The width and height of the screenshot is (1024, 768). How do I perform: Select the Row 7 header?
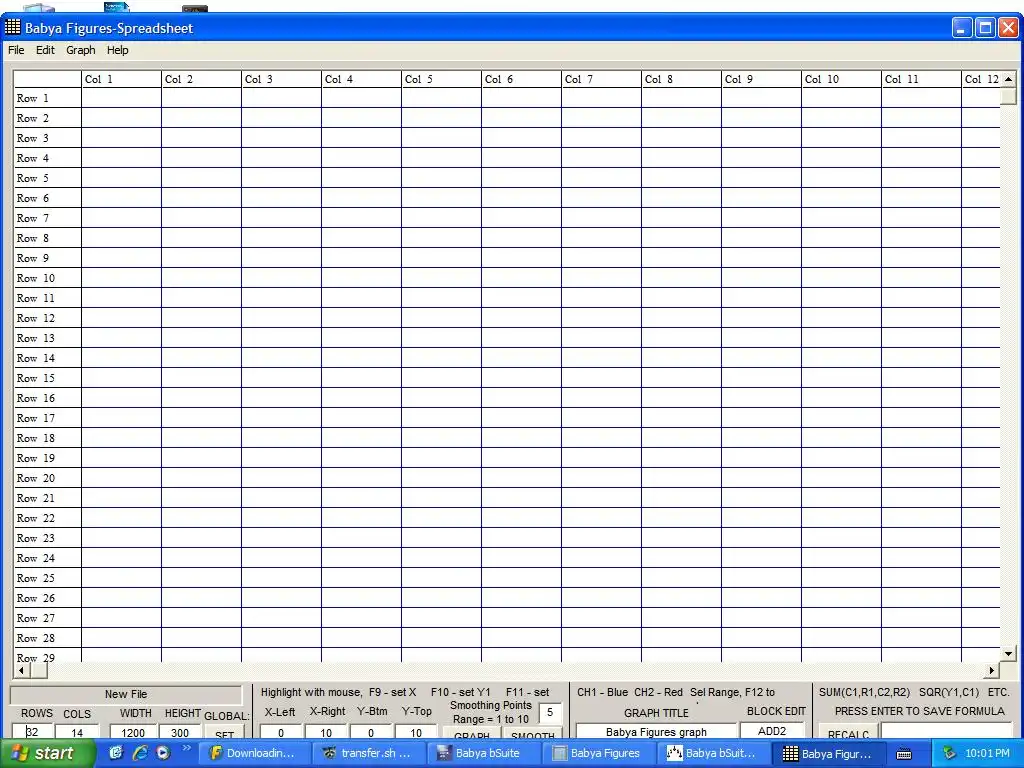tap(48, 218)
